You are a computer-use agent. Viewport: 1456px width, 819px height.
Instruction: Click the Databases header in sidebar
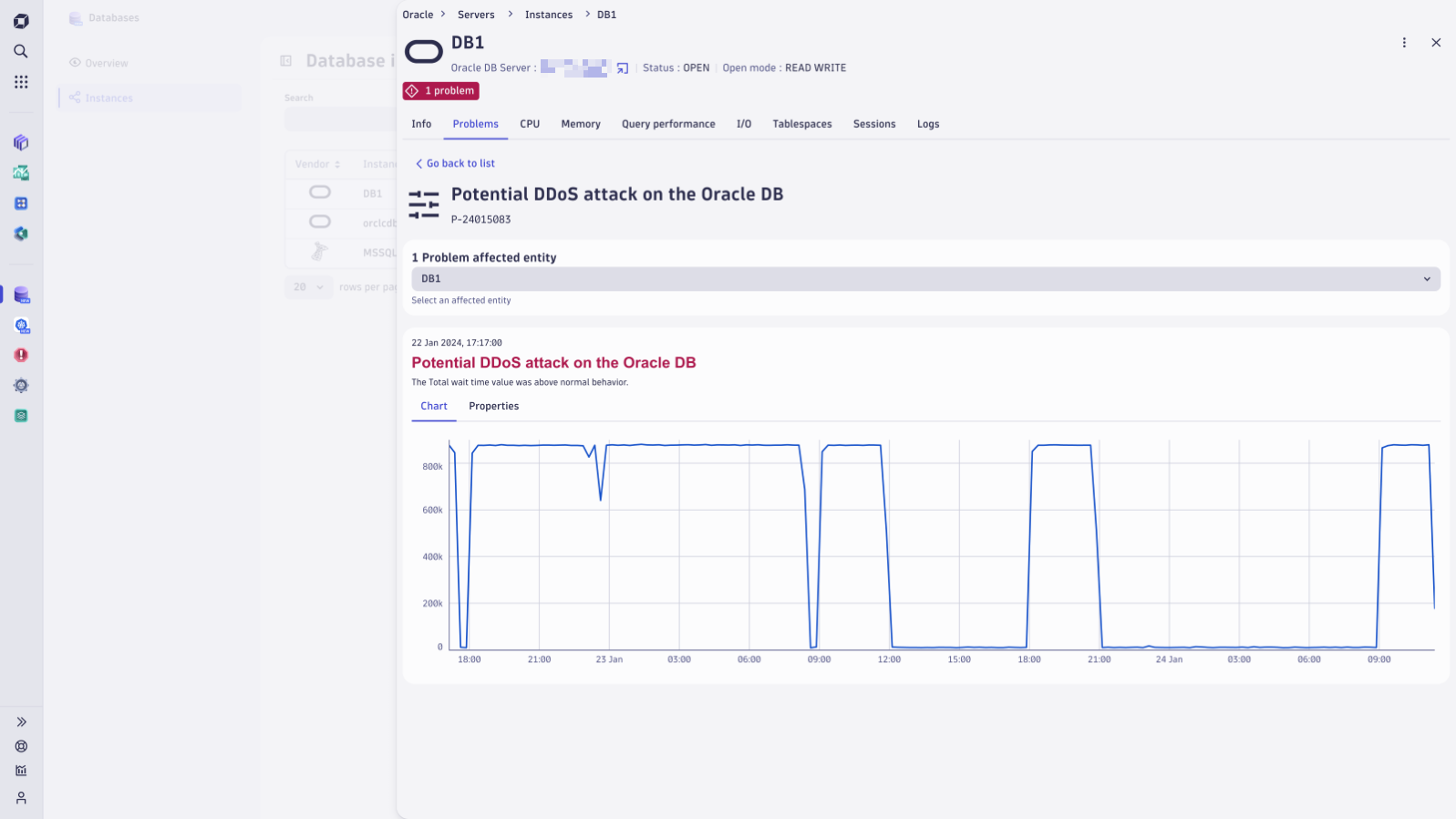[x=104, y=18]
